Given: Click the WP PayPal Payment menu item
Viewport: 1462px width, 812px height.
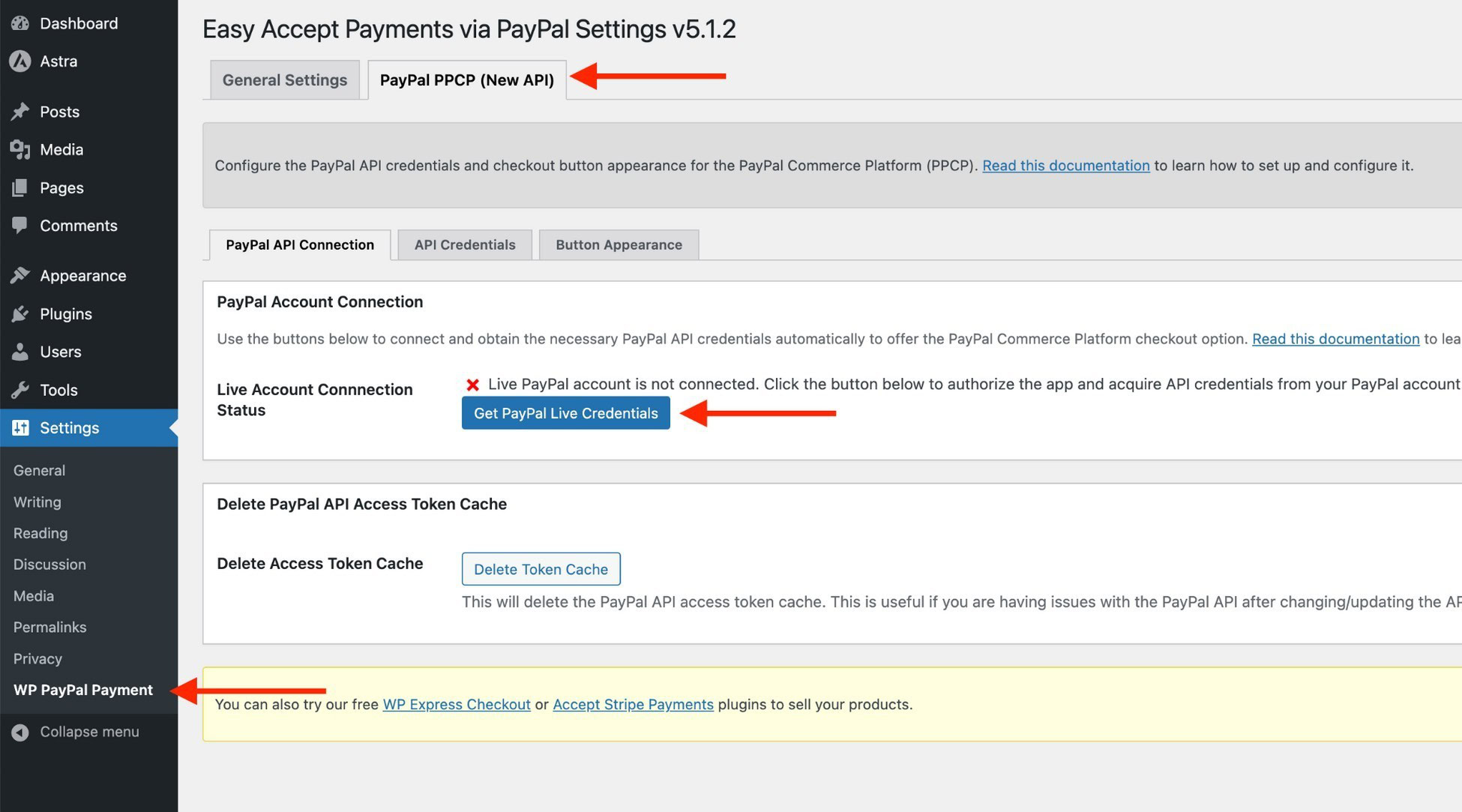Looking at the screenshot, I should [83, 690].
